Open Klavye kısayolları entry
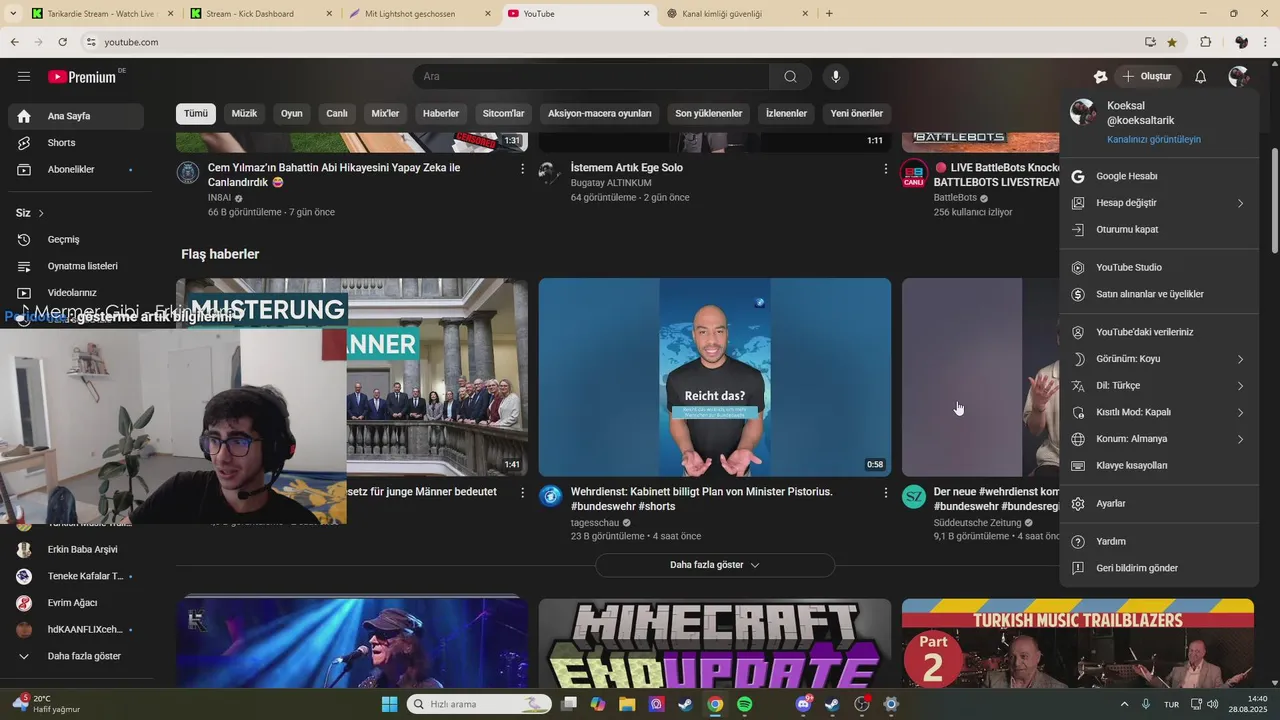The height and width of the screenshot is (720, 1280). coord(1159,465)
